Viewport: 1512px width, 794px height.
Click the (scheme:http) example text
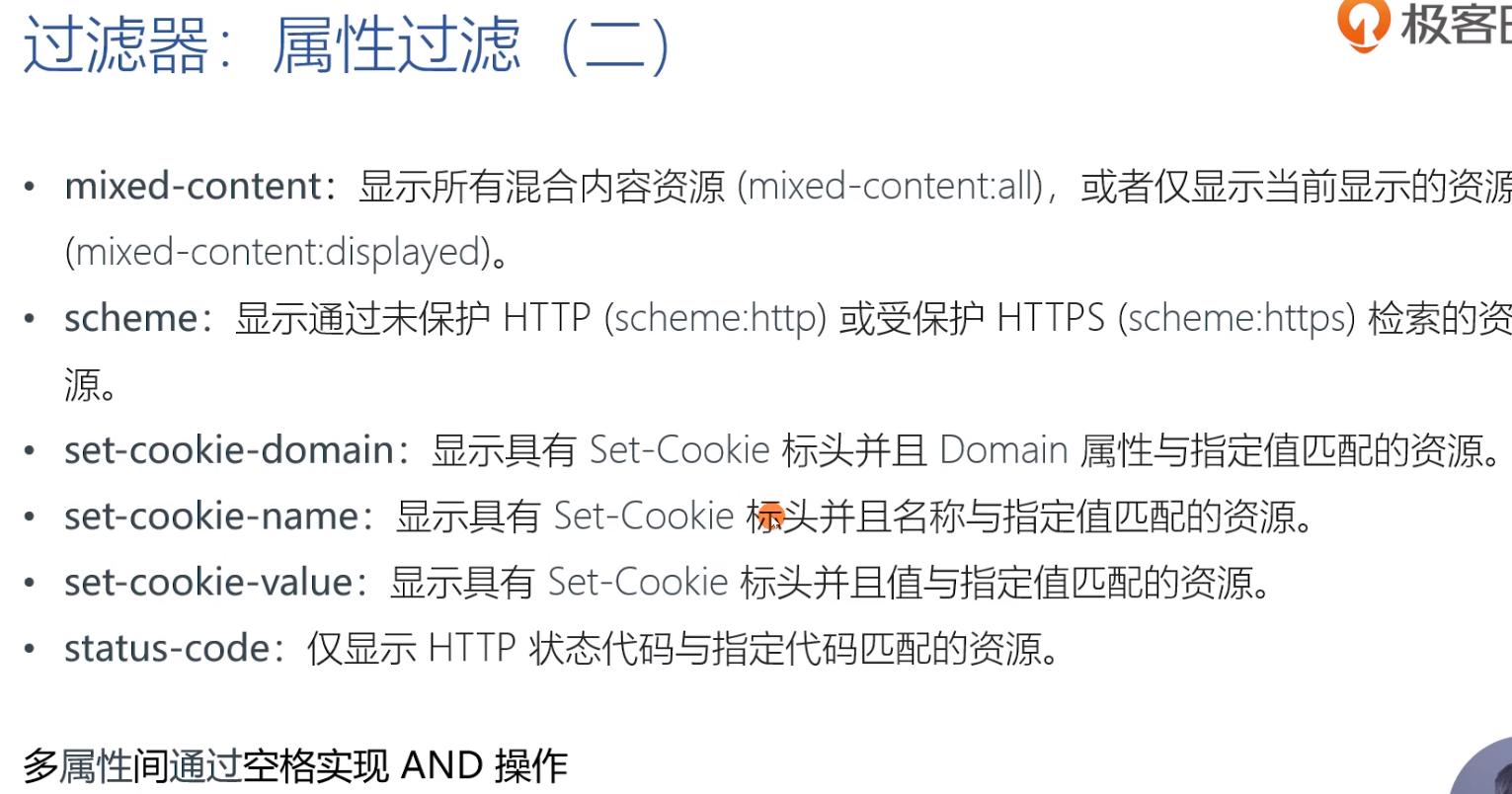point(715,318)
